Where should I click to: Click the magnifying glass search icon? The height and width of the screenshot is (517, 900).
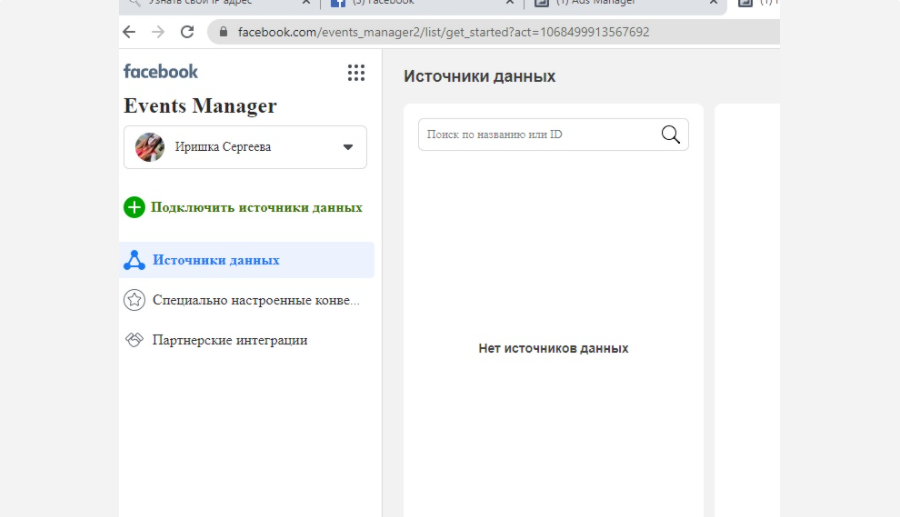[670, 134]
